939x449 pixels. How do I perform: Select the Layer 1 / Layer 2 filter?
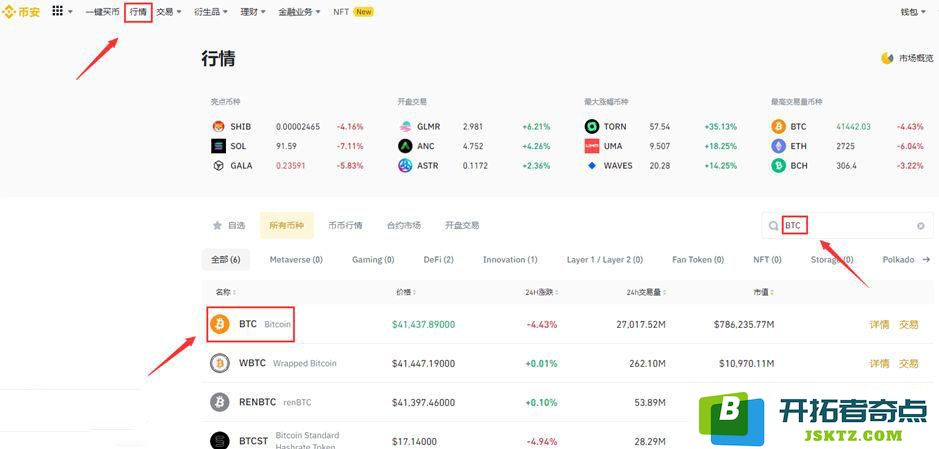click(x=605, y=260)
